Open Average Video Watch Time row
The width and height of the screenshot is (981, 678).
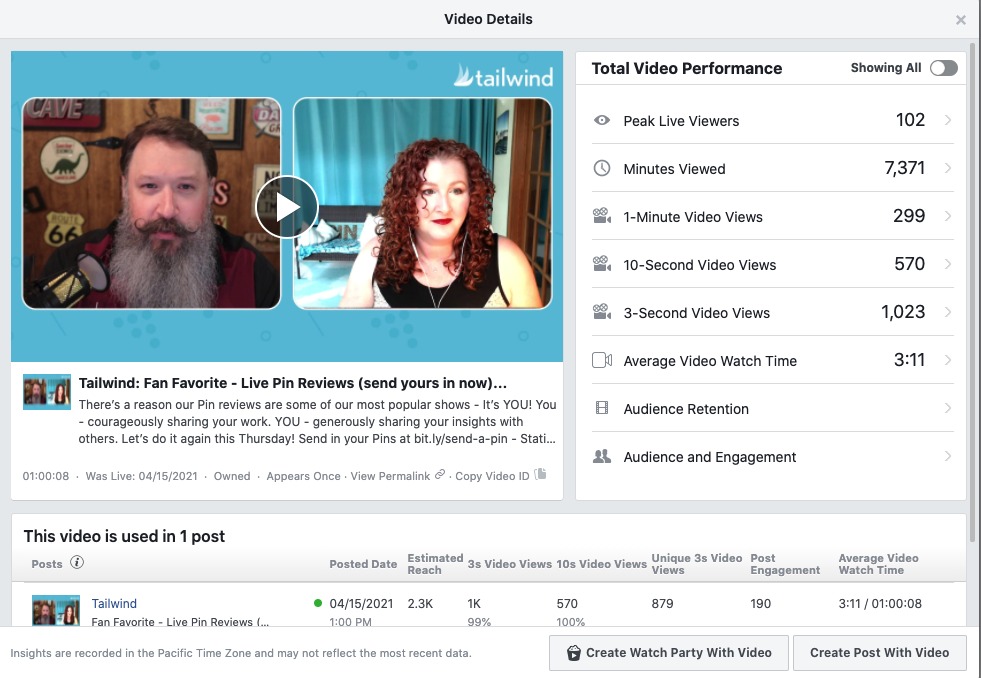(773, 360)
